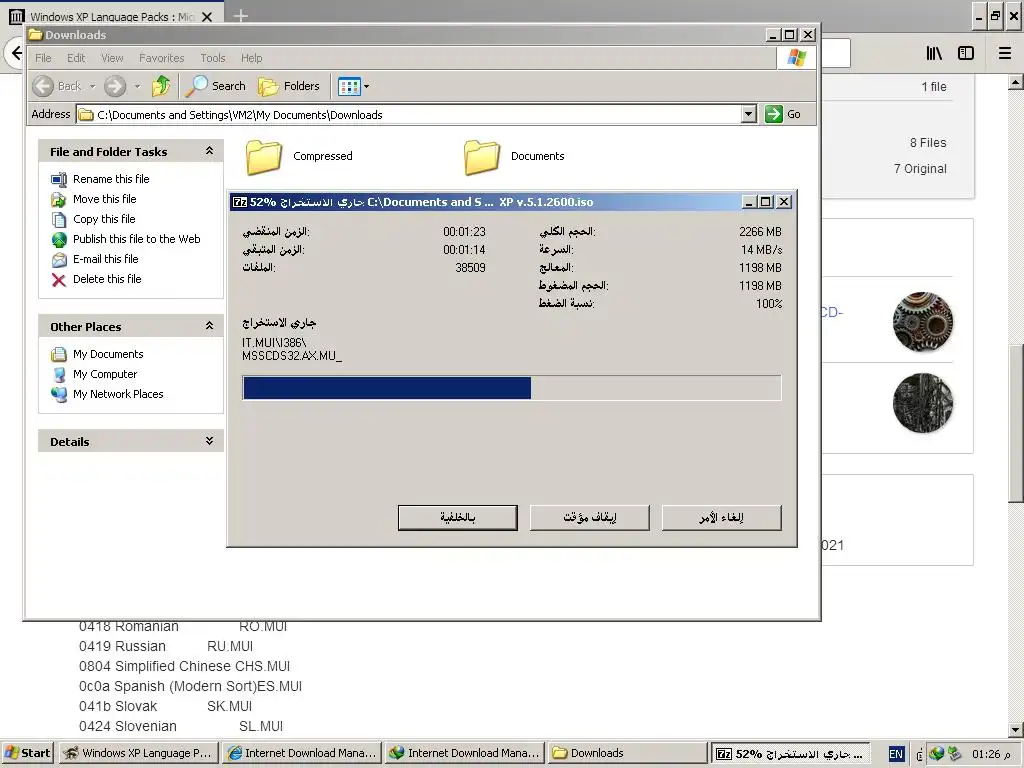Click the dark circular thumbnail on webpage

[x=923, y=403]
